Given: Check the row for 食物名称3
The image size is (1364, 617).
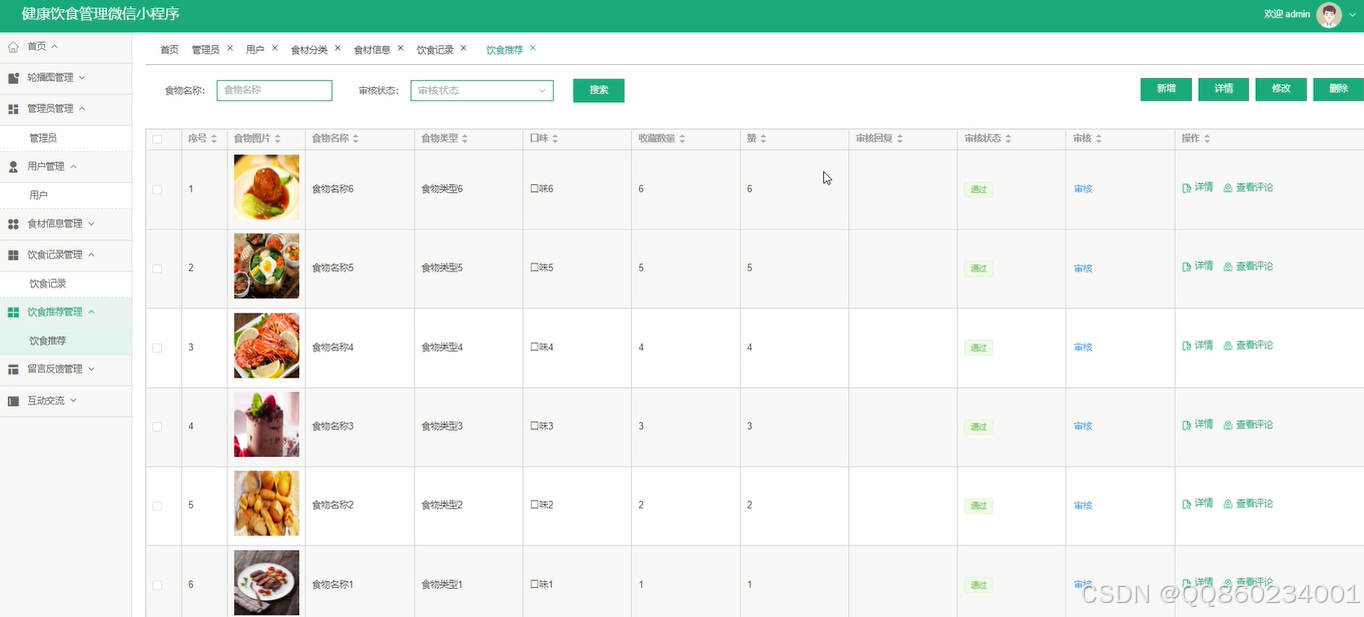Looking at the screenshot, I should click(157, 426).
